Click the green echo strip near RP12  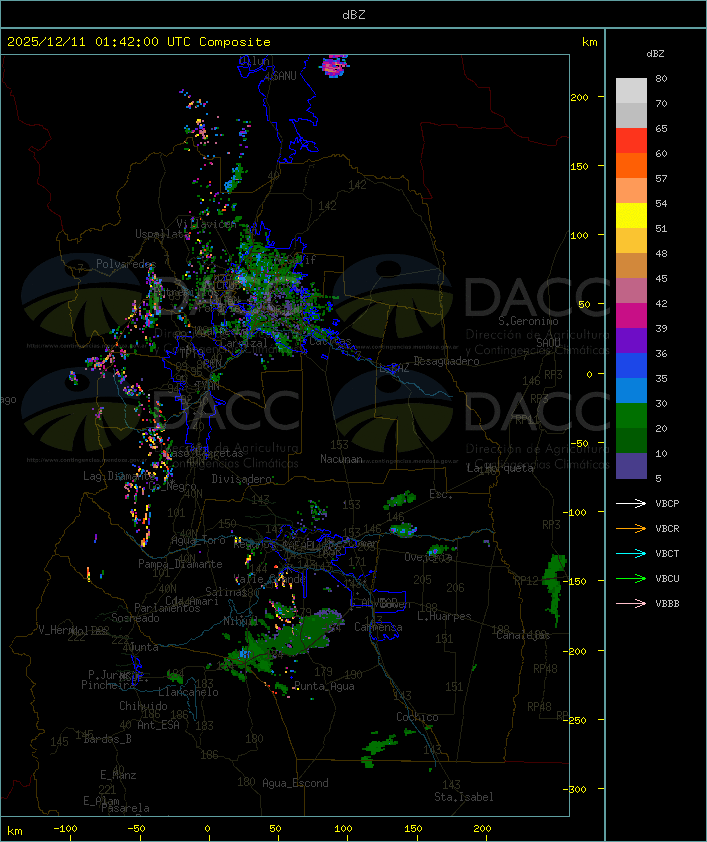(x=554, y=589)
